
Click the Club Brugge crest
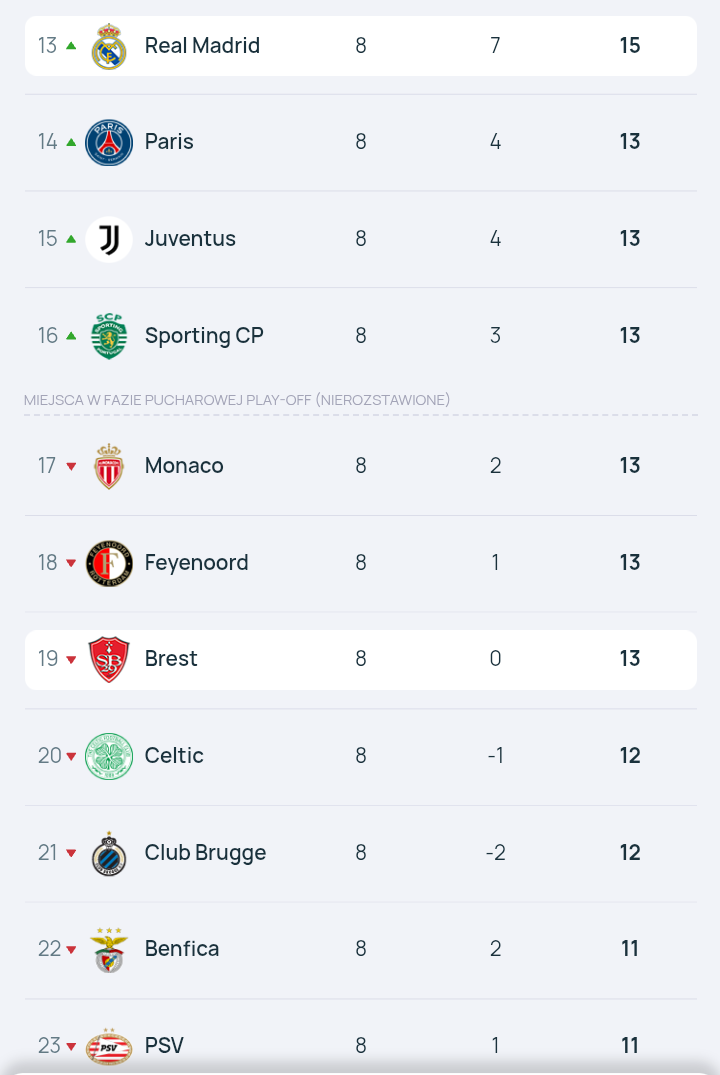109,853
